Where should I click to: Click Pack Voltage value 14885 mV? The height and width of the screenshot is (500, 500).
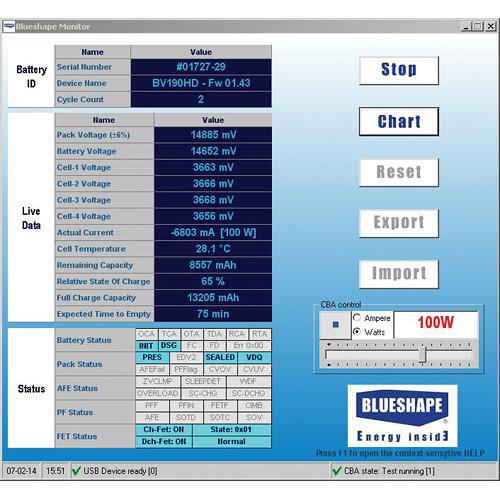(213, 135)
